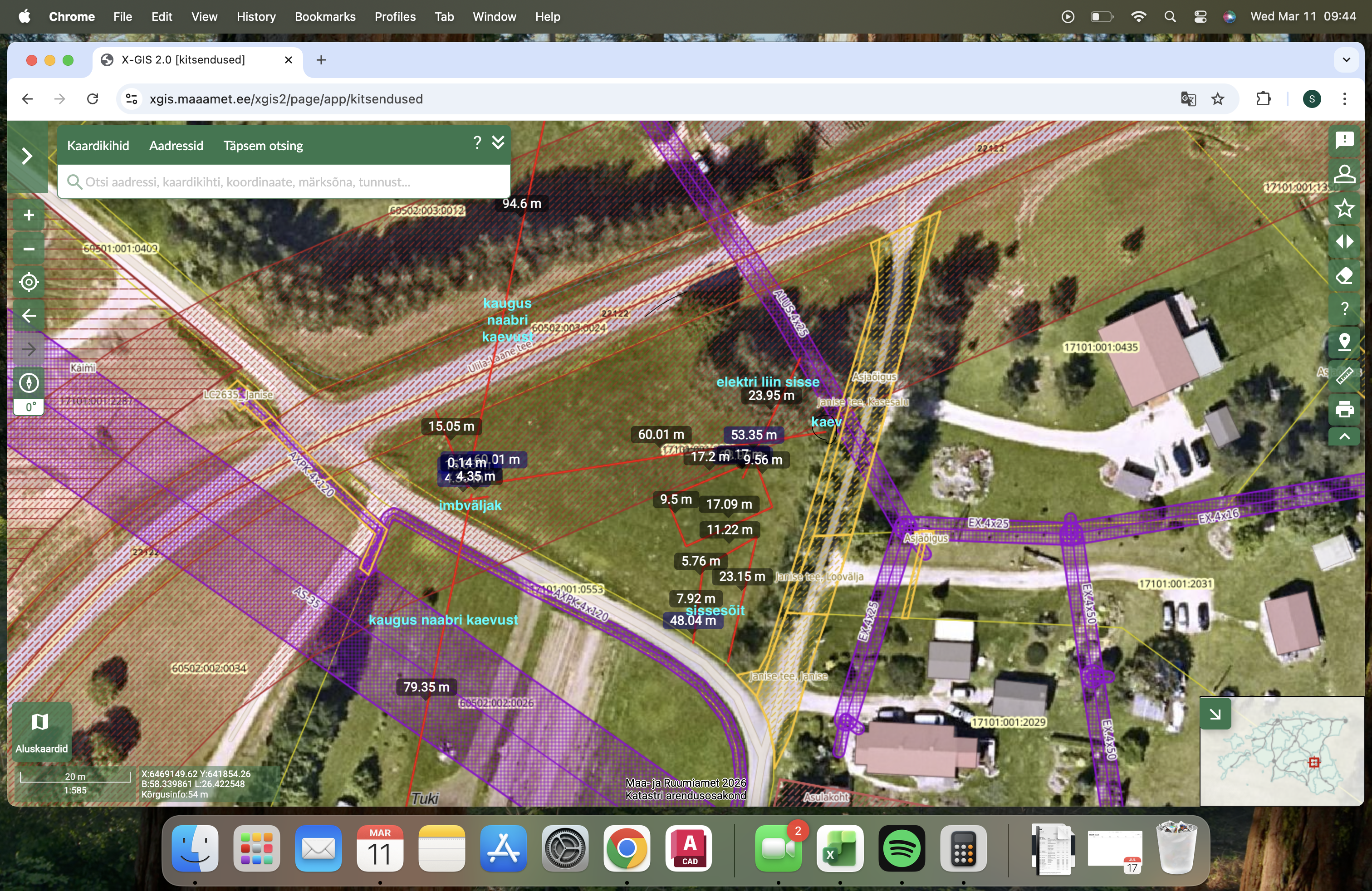1372x891 pixels.
Task: Expand search panel with double chevron
Action: (498, 142)
